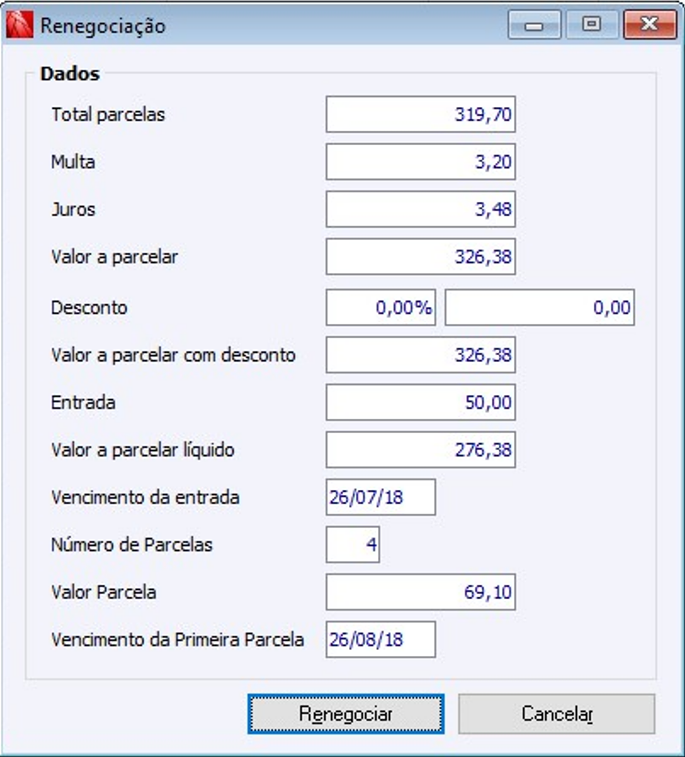Focus the Valor a parcelar líquido field
This screenshot has width=685, height=757.
click(x=420, y=450)
